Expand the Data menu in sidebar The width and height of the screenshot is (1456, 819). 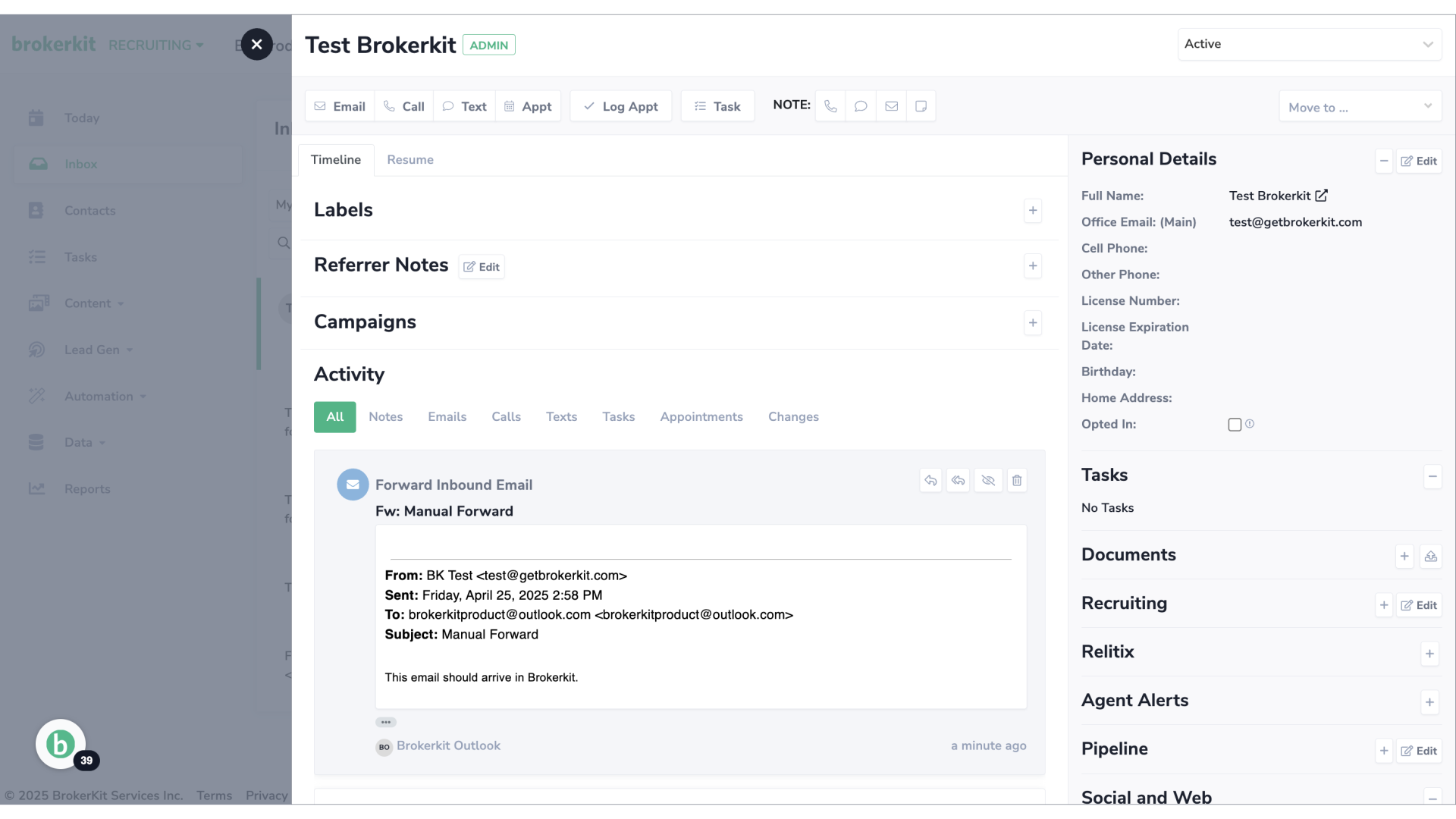click(85, 442)
